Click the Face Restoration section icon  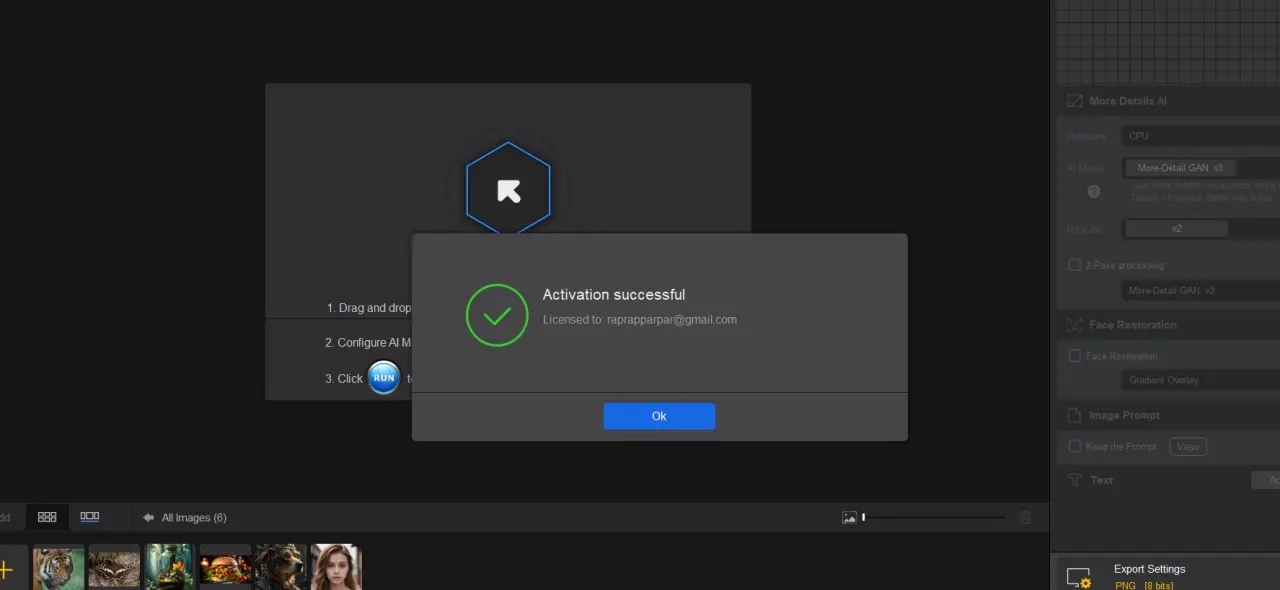pos(1075,325)
